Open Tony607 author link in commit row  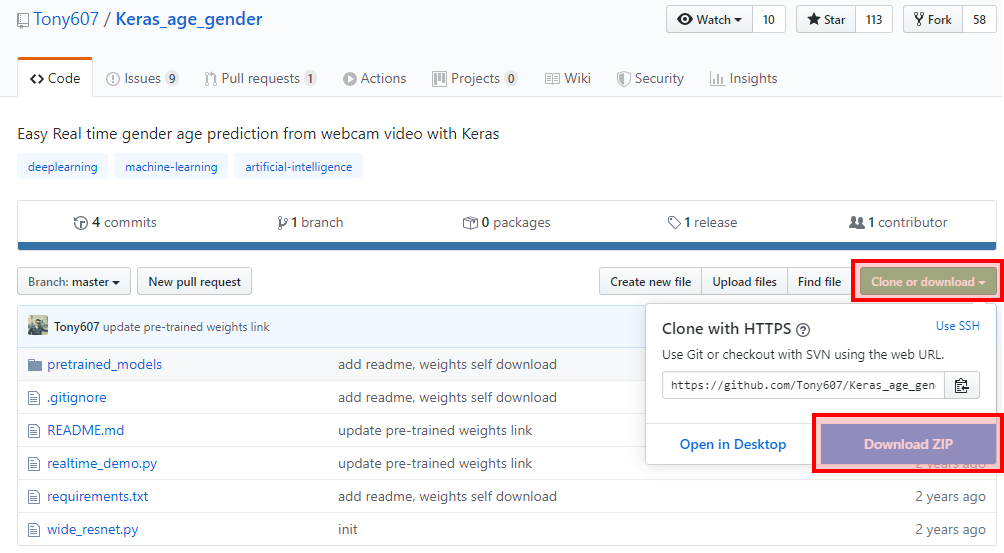click(x=76, y=327)
